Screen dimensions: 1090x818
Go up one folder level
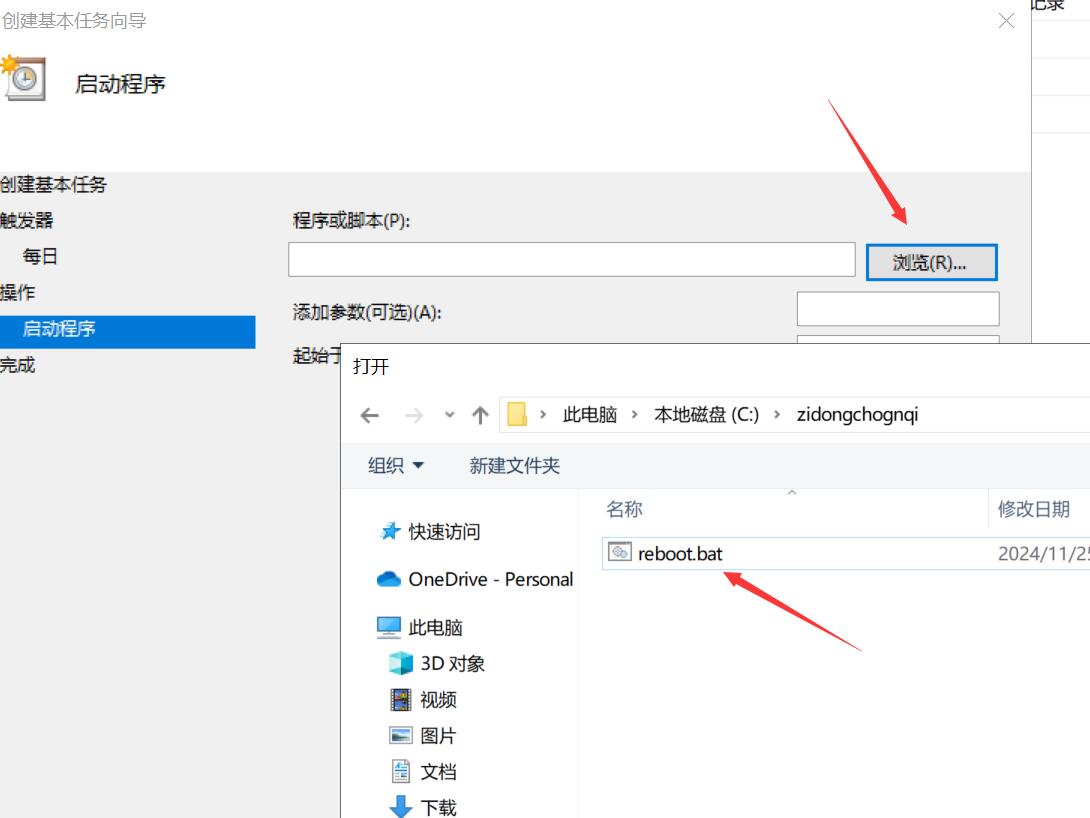(x=480, y=416)
